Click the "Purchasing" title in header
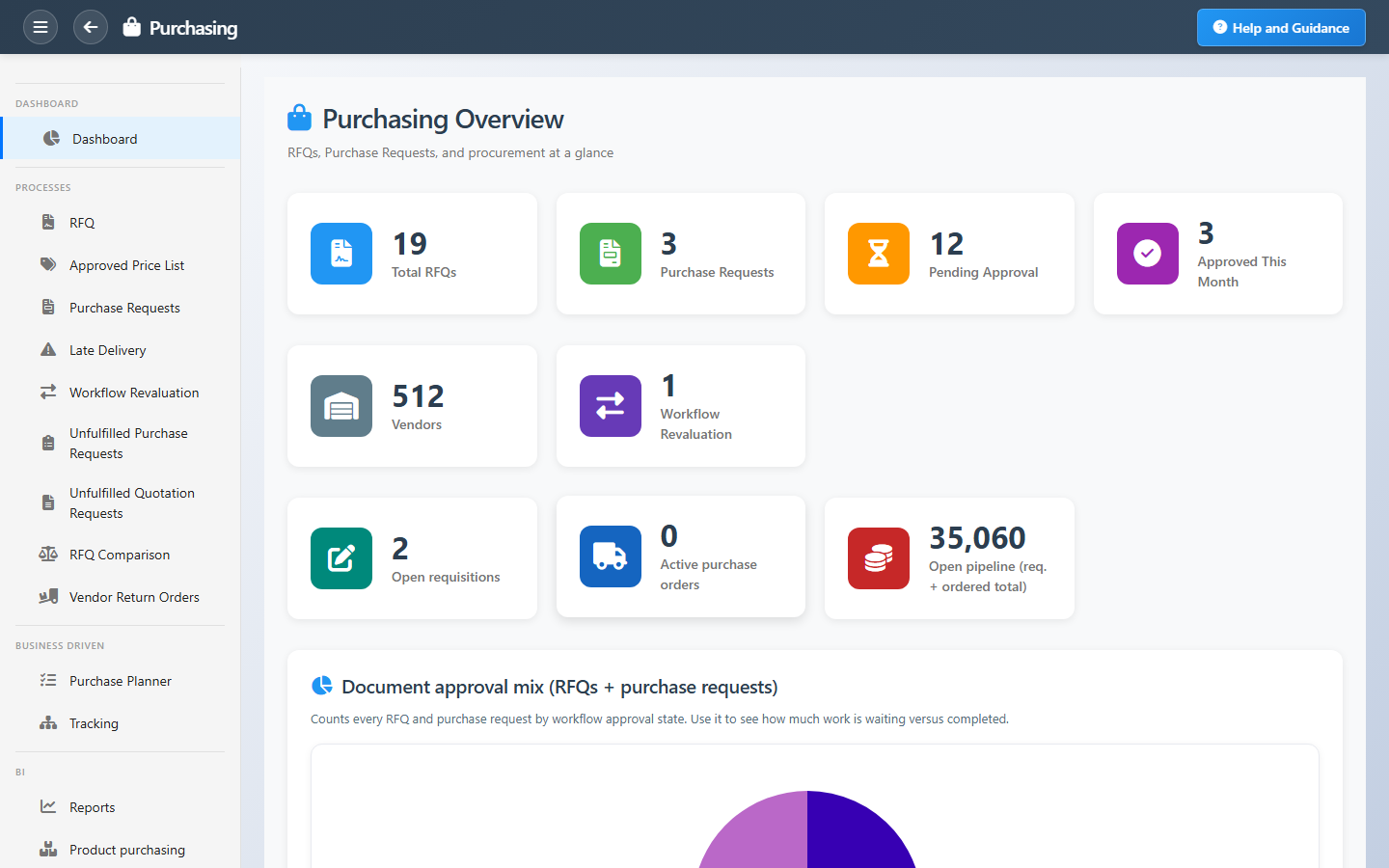Screen dimensions: 1389x868 (193, 28)
